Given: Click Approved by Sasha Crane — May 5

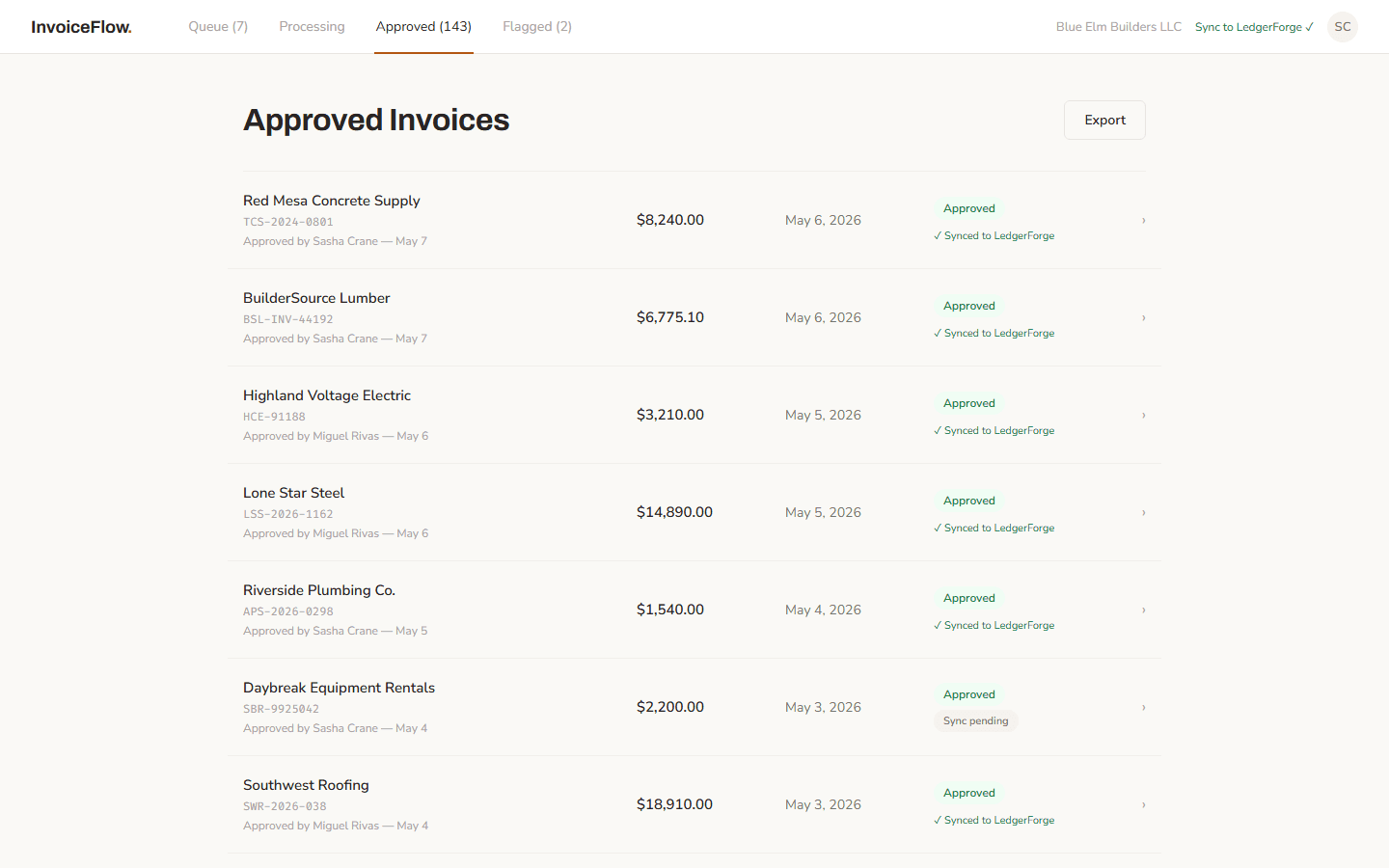Looking at the screenshot, I should pyautogui.click(x=335, y=631).
